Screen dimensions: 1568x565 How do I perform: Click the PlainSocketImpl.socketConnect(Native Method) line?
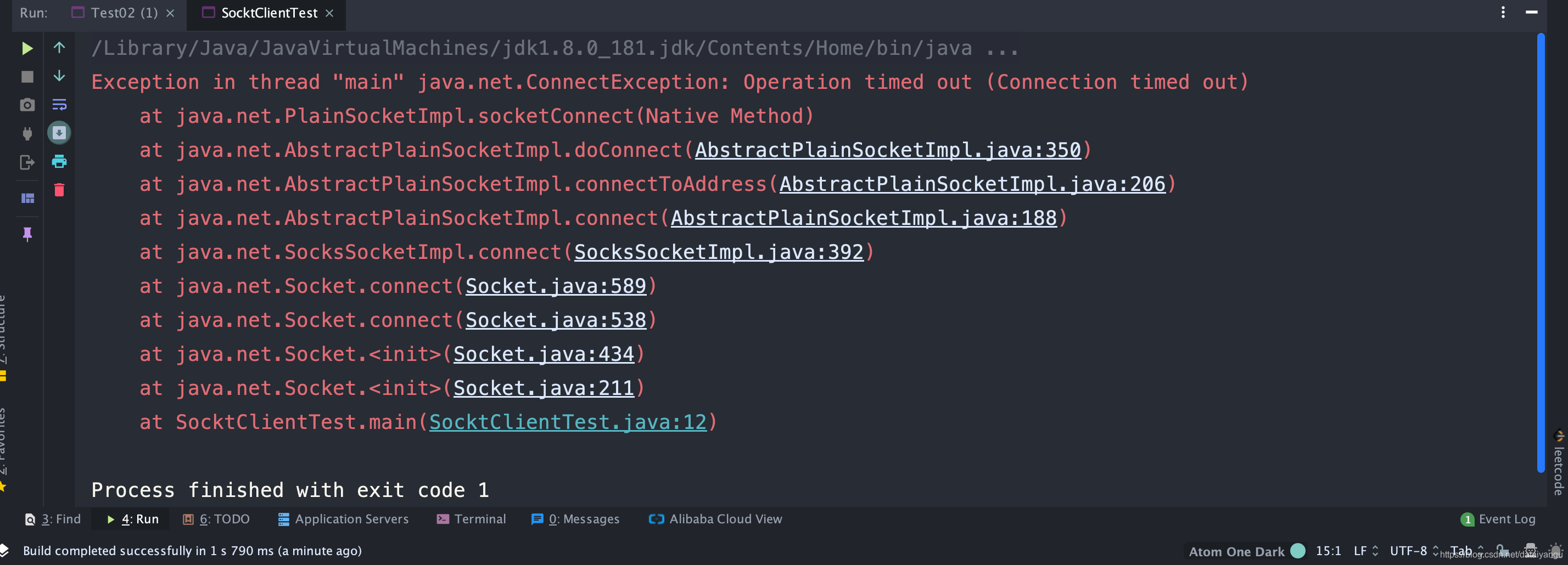tap(477, 116)
